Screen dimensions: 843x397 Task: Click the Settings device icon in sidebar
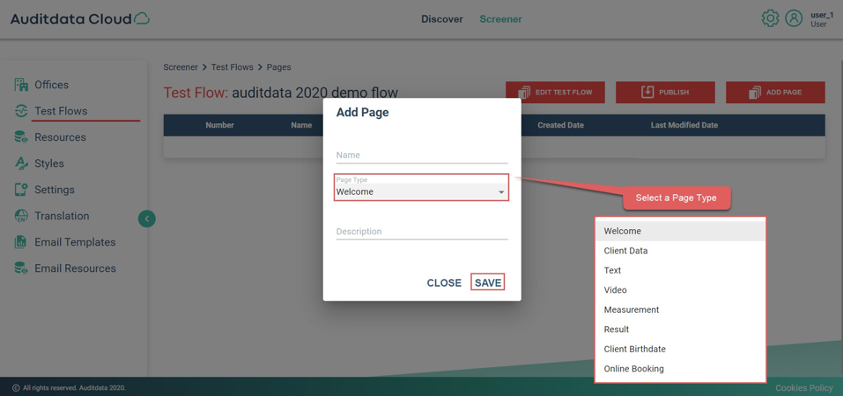pyautogui.click(x=21, y=189)
